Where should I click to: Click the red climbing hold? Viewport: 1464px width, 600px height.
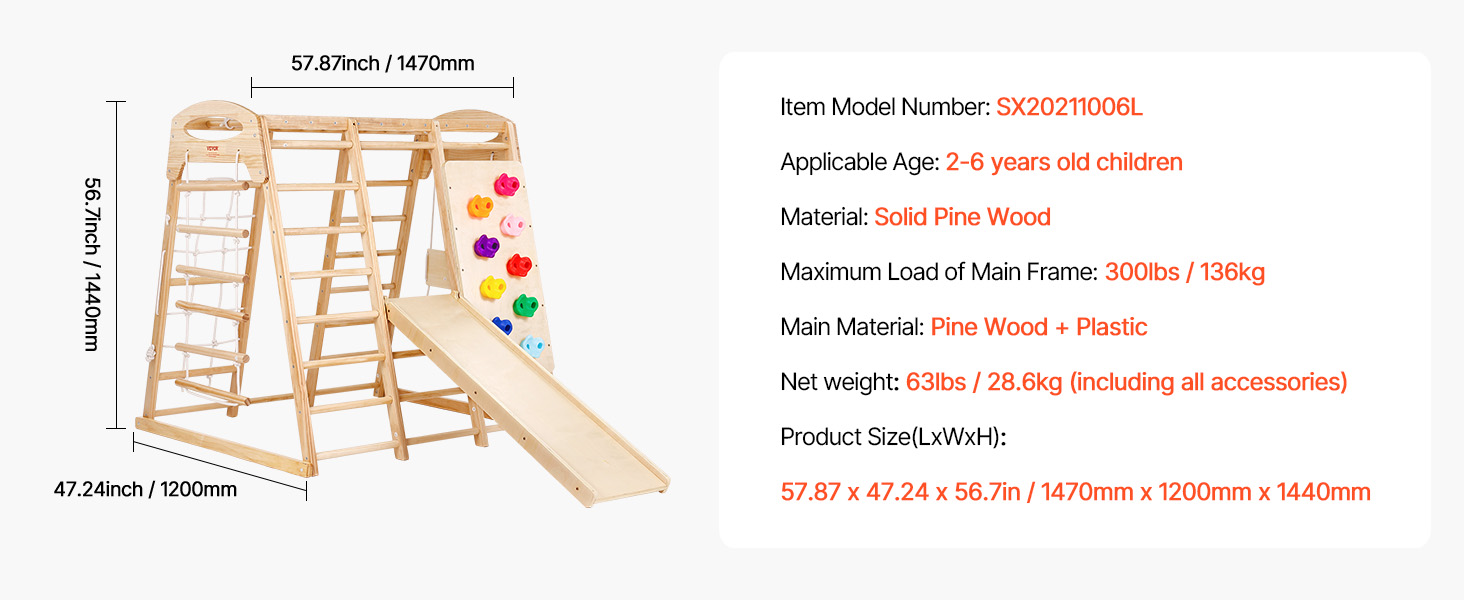click(518, 265)
